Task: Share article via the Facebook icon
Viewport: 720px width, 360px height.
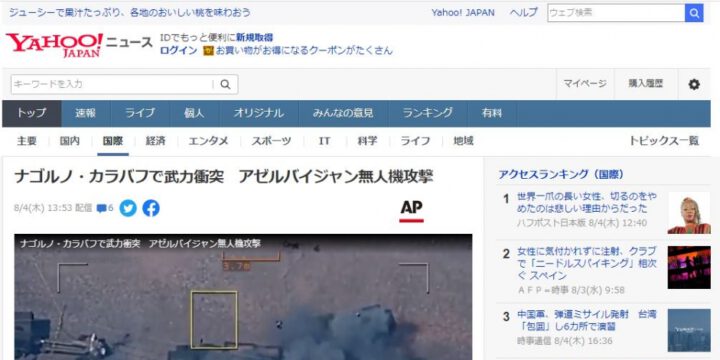Action: pos(151,208)
